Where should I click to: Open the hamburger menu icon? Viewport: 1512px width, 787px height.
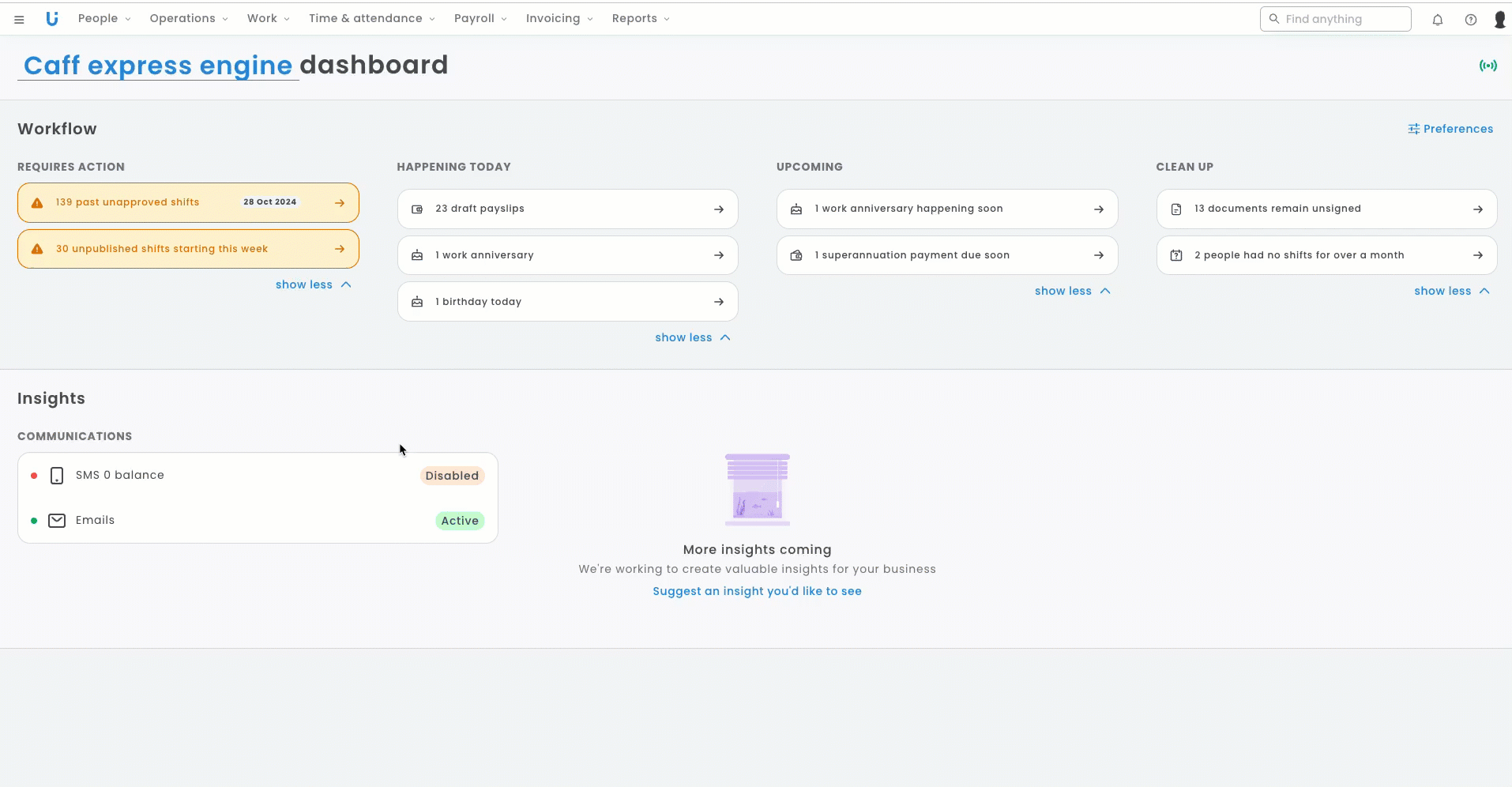tap(19, 19)
